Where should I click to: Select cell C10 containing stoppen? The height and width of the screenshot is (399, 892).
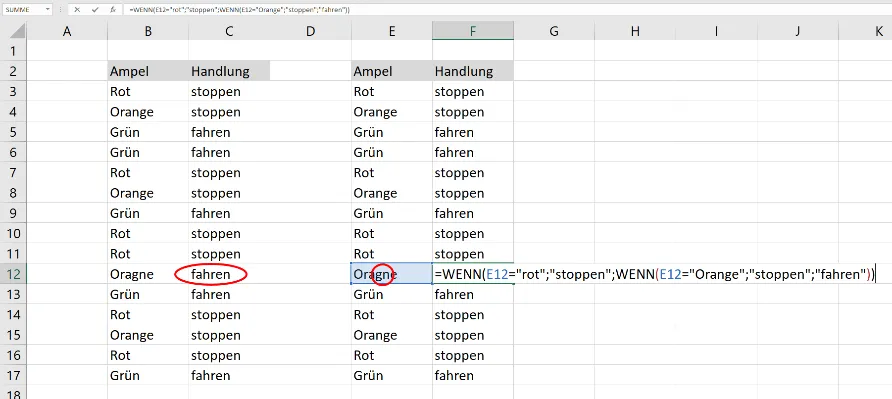229,234
